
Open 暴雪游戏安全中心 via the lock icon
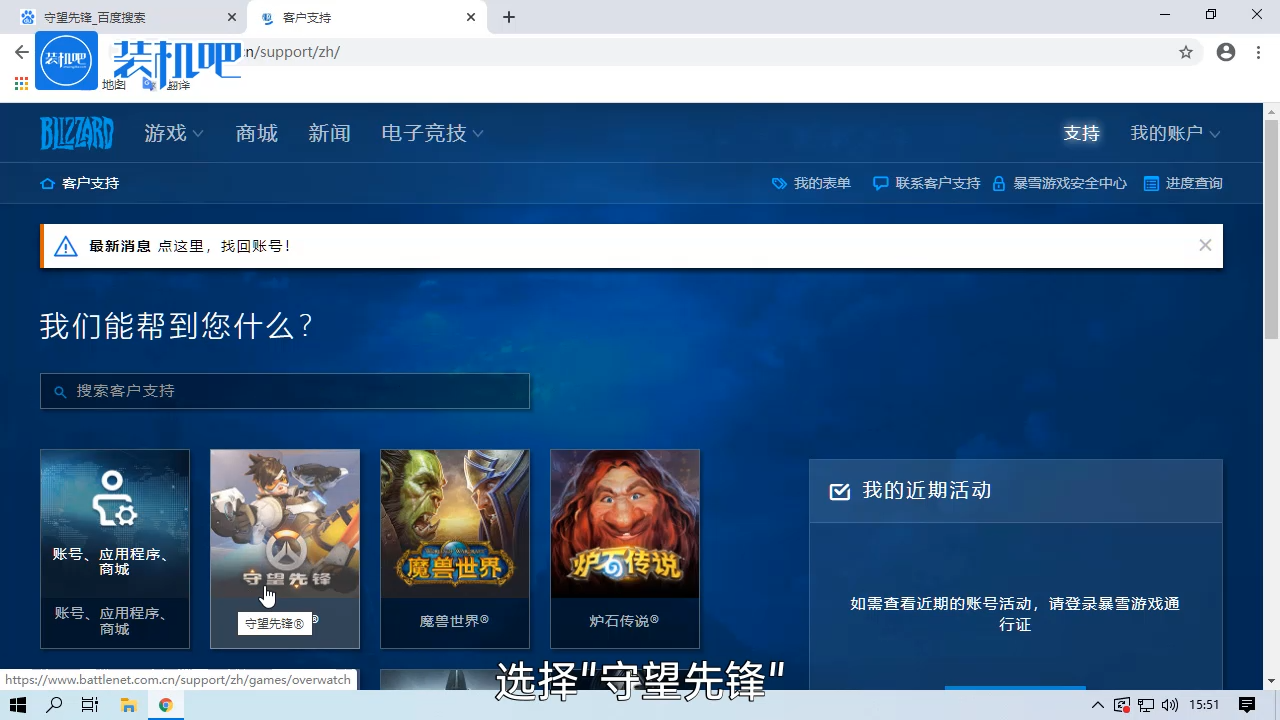click(x=998, y=183)
